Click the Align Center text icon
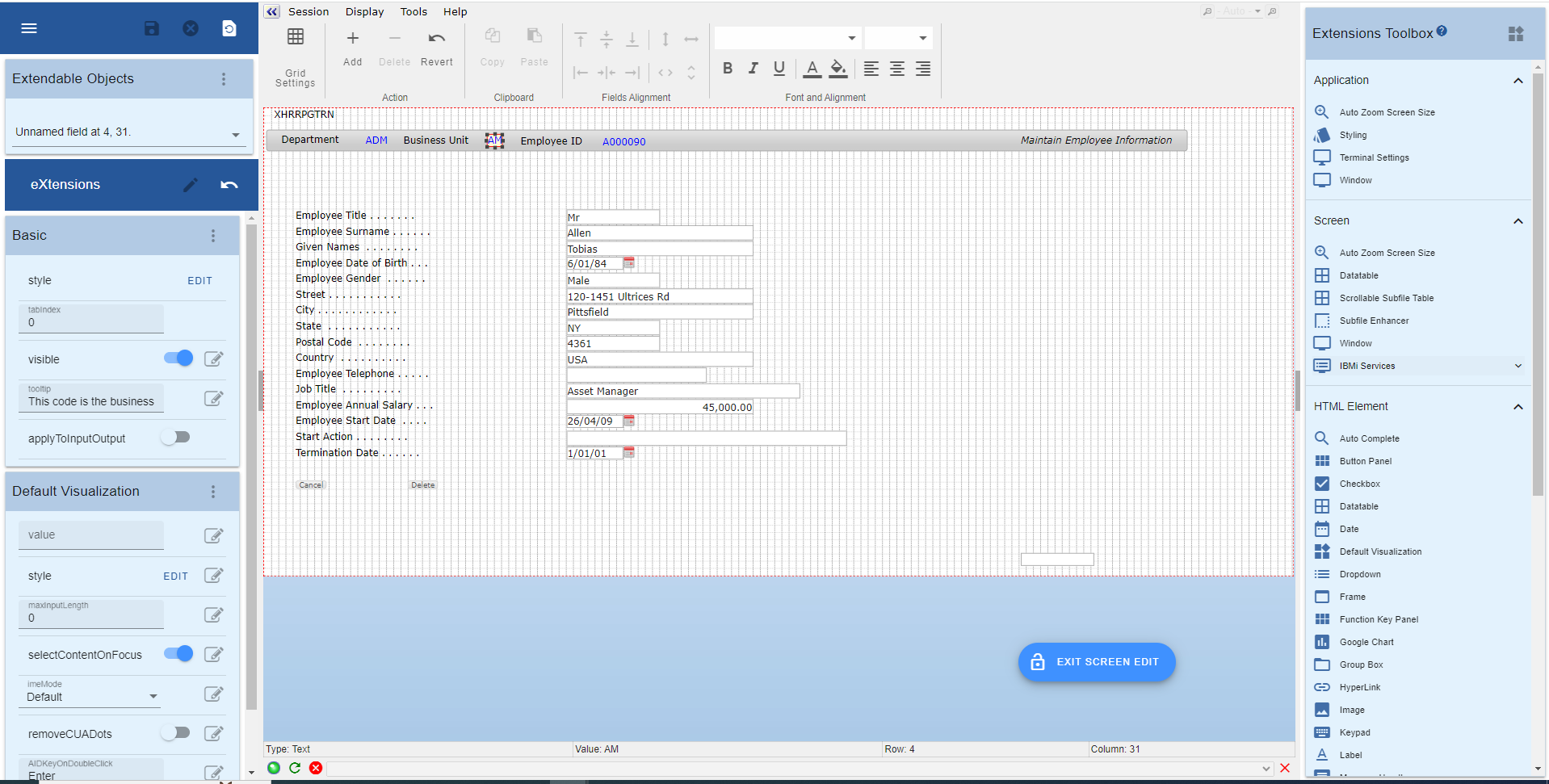Viewport: 1549px width, 784px height. pyautogui.click(x=896, y=69)
